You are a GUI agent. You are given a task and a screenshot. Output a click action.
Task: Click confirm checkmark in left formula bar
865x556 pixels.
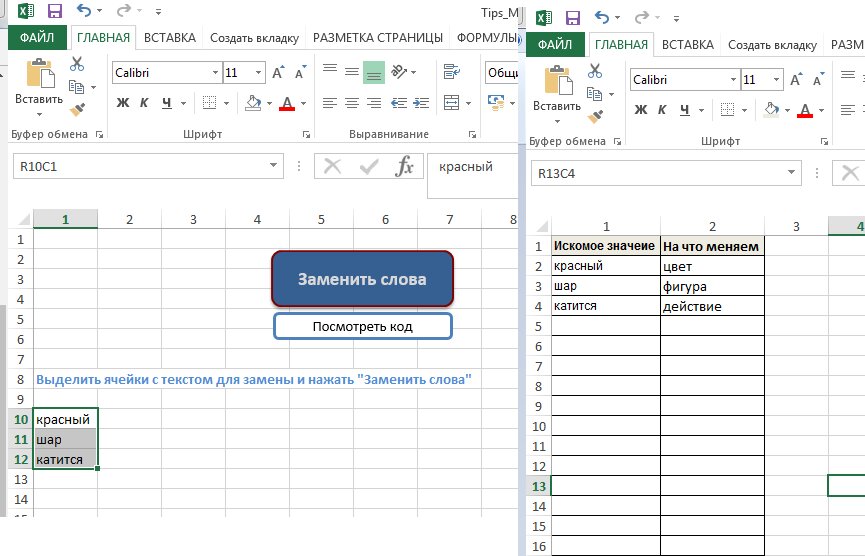coord(369,166)
